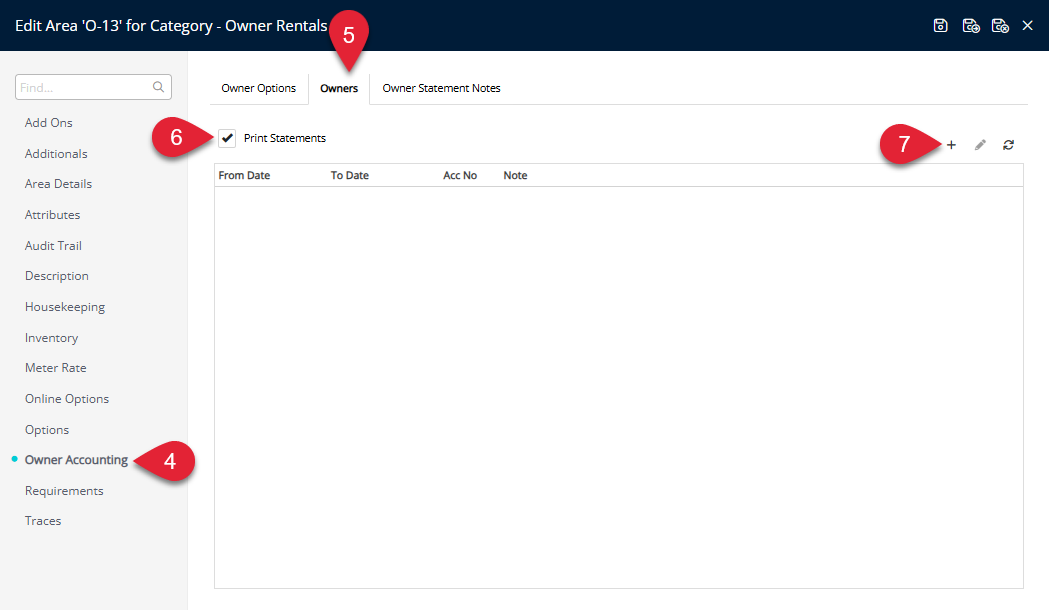This screenshot has height=610, width=1049.
Task: Go to Traces section
Action: click(x=43, y=521)
